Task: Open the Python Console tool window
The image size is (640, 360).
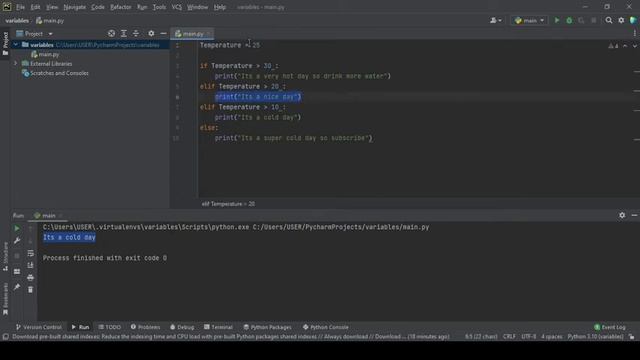Action: coord(325,327)
